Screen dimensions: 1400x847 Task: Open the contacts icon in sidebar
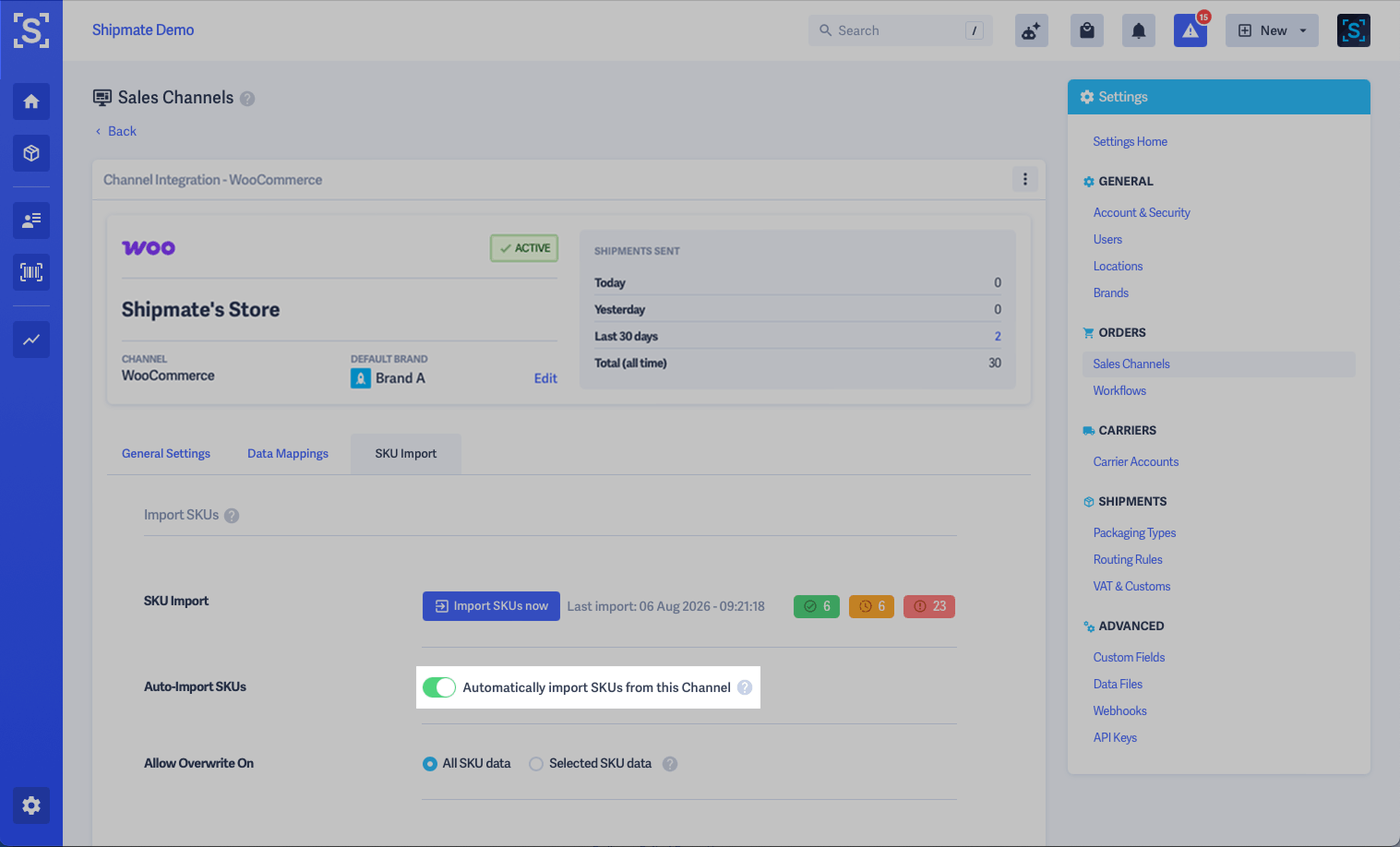click(x=31, y=221)
